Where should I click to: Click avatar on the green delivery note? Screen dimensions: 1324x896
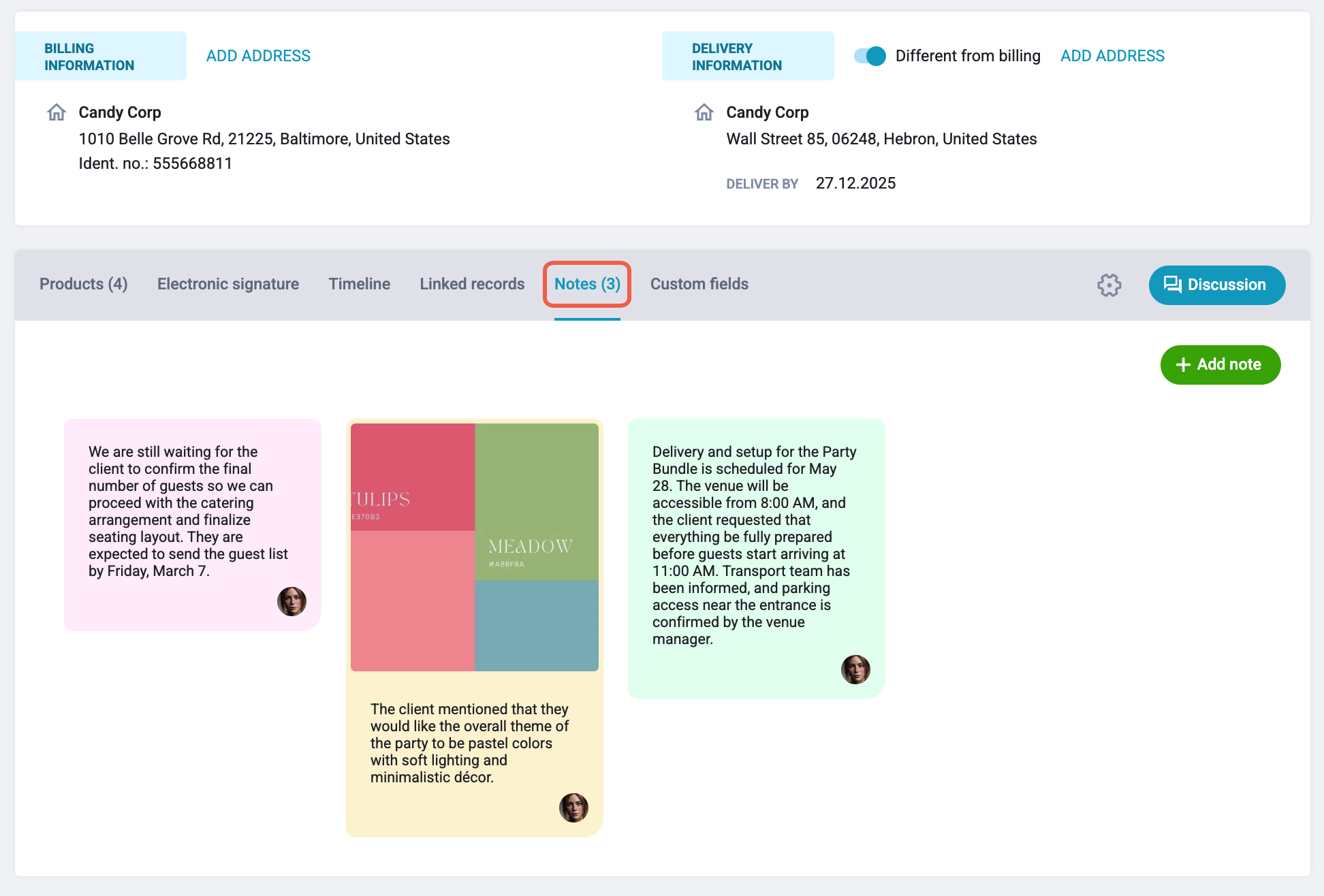(x=855, y=669)
